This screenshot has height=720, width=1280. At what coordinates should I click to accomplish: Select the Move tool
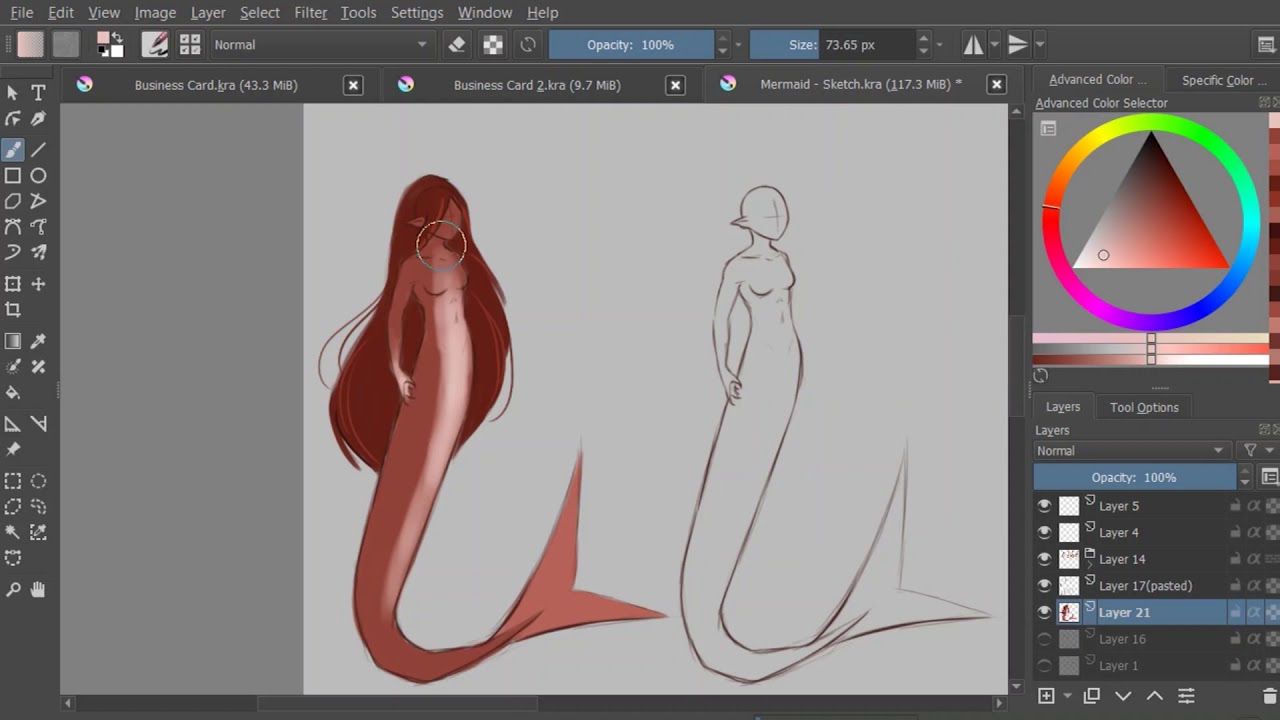pos(38,284)
